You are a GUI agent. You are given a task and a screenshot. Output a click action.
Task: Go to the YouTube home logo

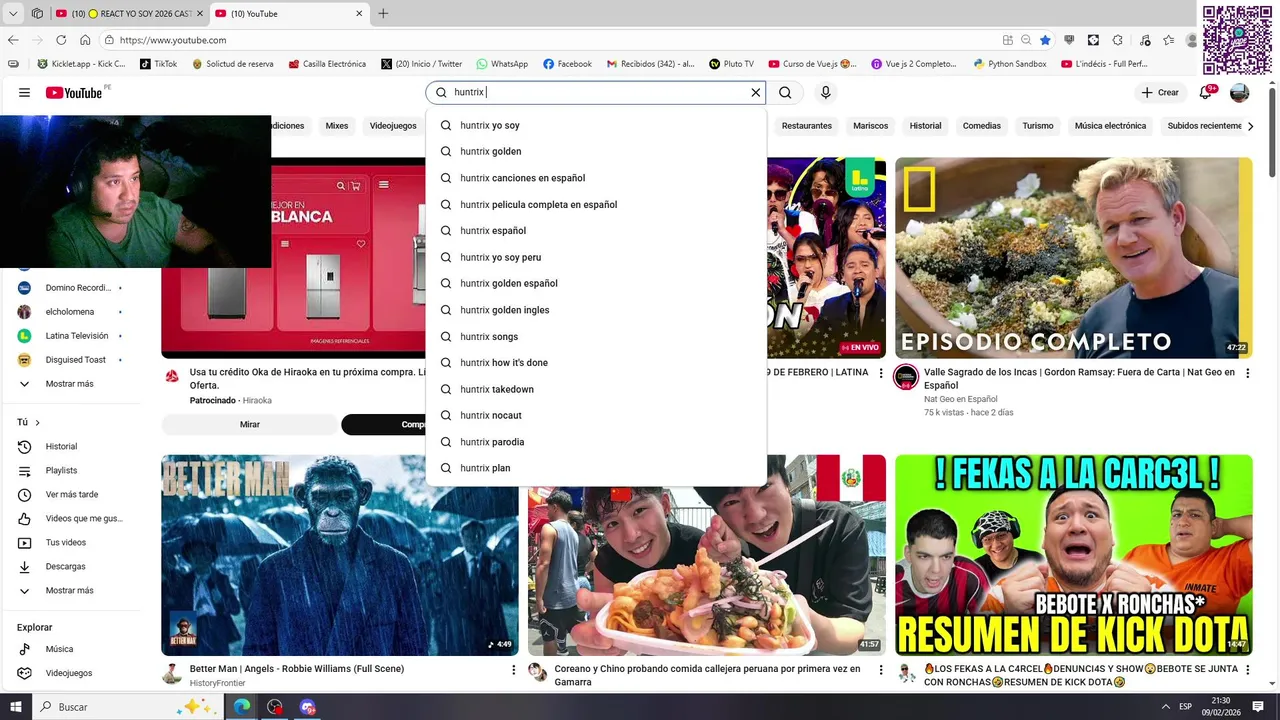point(75,92)
